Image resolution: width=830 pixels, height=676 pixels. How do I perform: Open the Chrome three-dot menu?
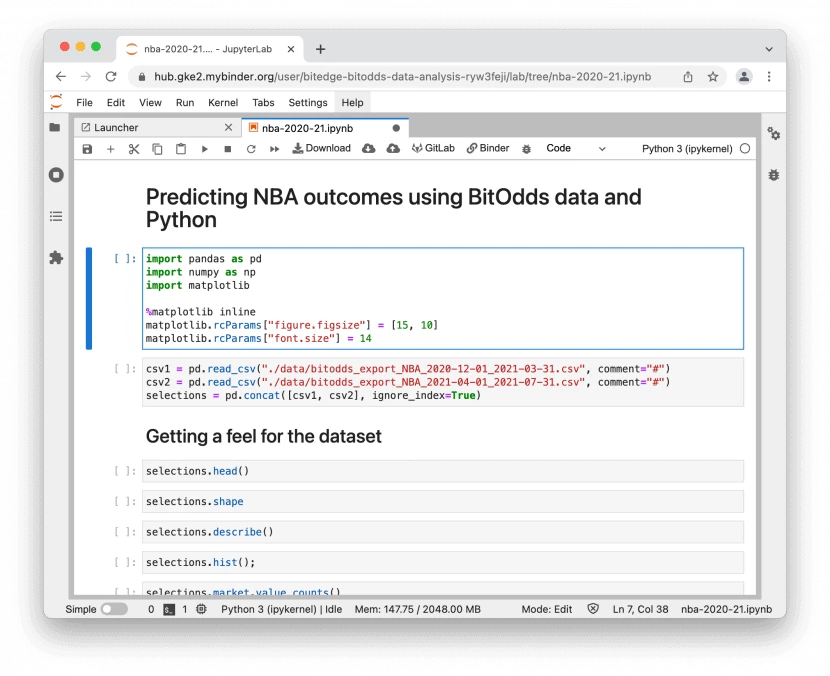pos(769,77)
